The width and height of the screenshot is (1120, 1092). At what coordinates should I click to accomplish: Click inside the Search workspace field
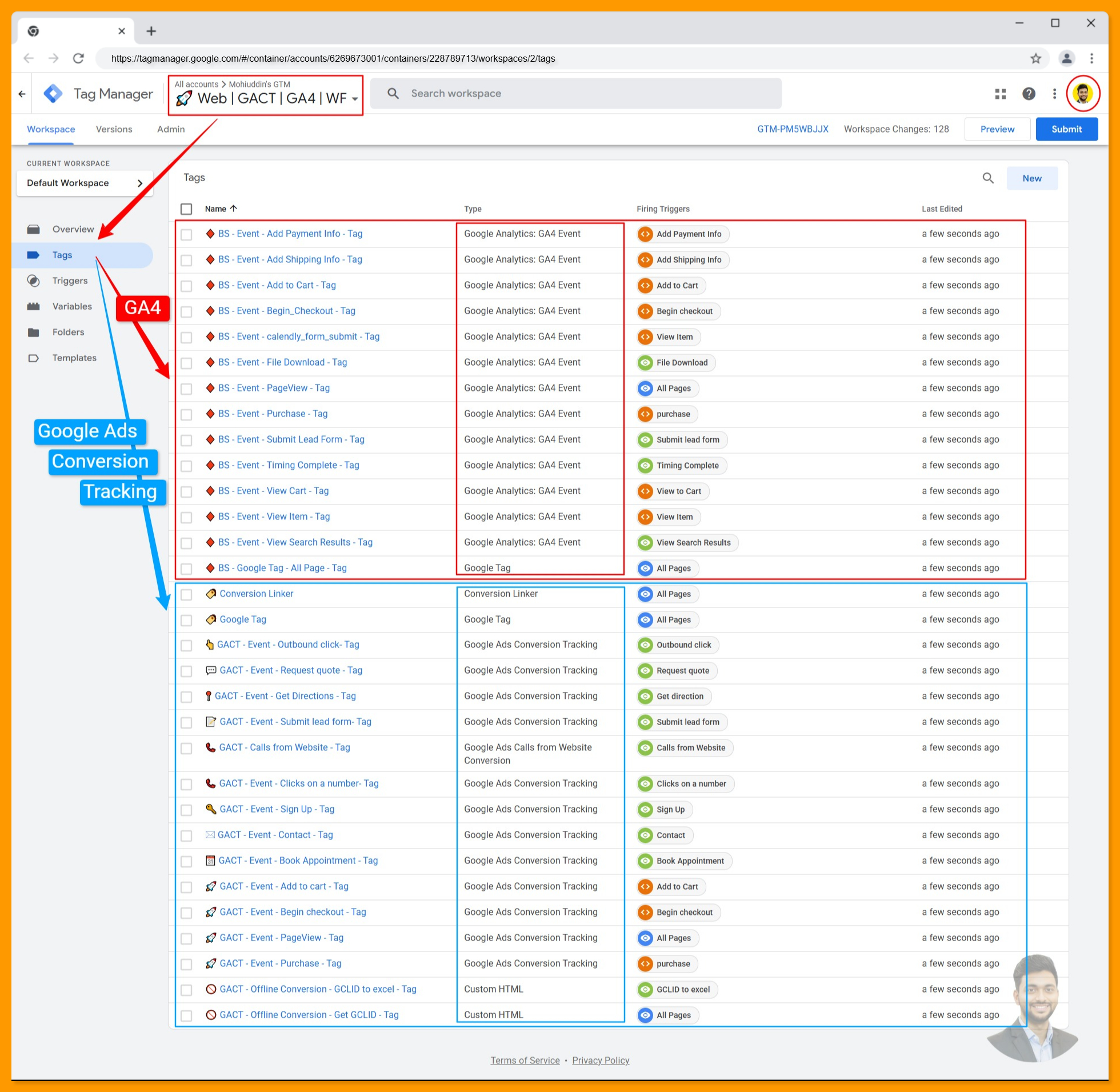pyautogui.click(x=574, y=93)
